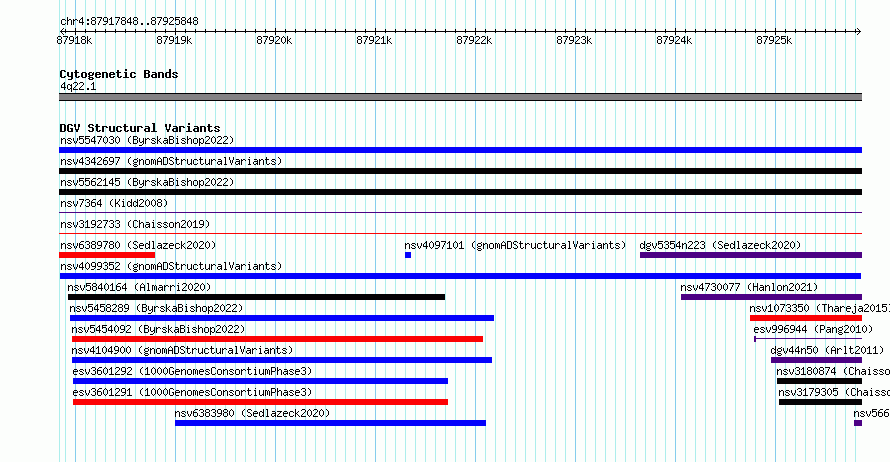Click the 87918k ruler tick label
The height and width of the screenshot is (462, 890).
pos(74,40)
